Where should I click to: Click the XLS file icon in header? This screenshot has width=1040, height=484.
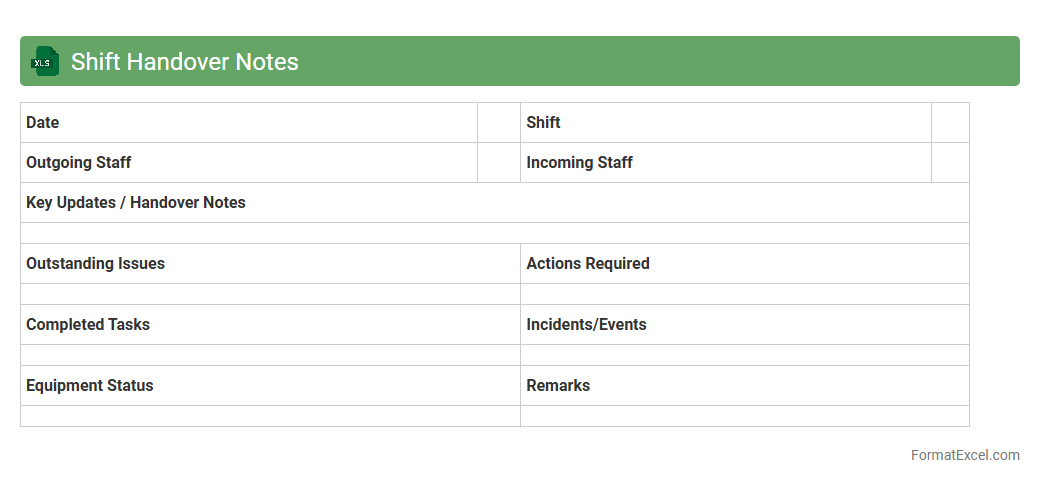[x=44, y=61]
